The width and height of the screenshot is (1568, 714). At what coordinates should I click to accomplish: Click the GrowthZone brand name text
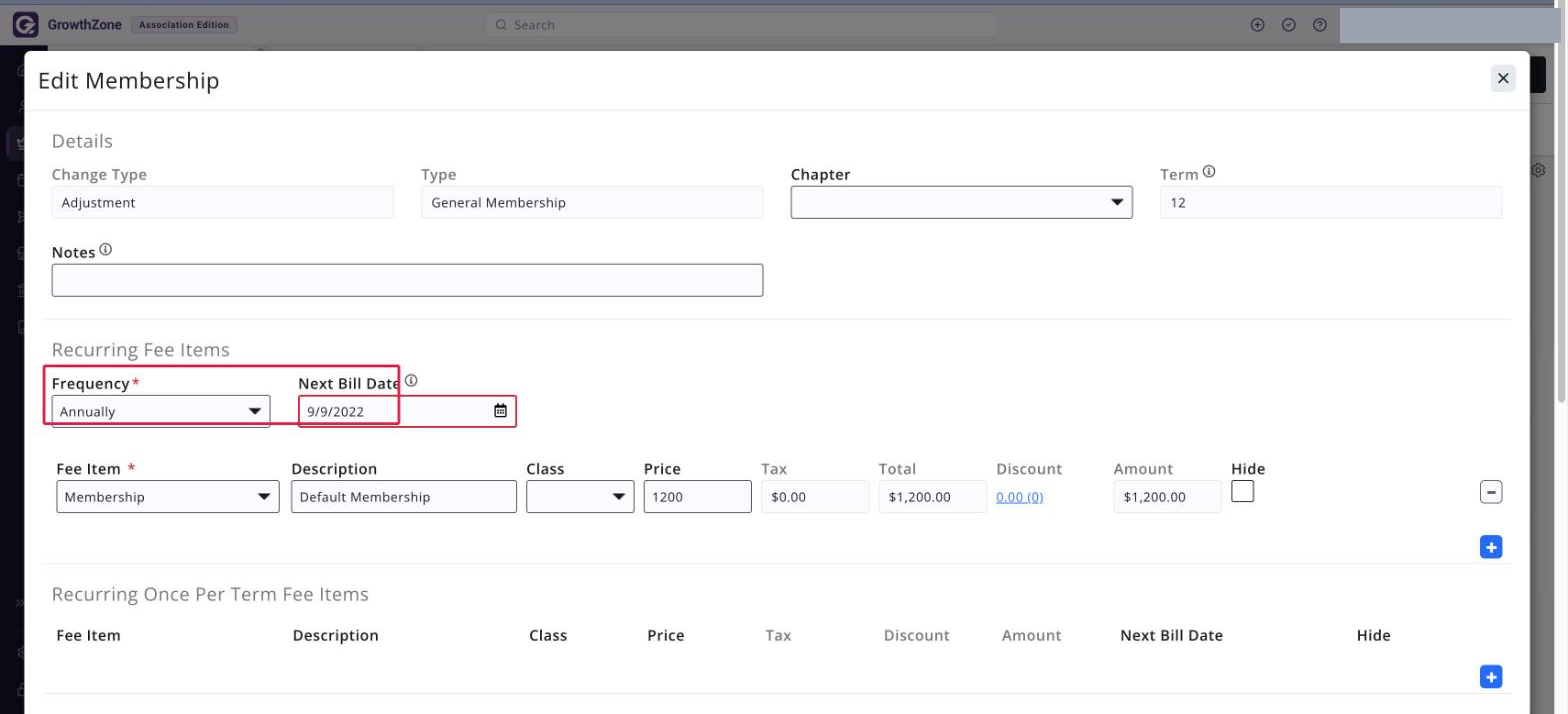(x=84, y=25)
